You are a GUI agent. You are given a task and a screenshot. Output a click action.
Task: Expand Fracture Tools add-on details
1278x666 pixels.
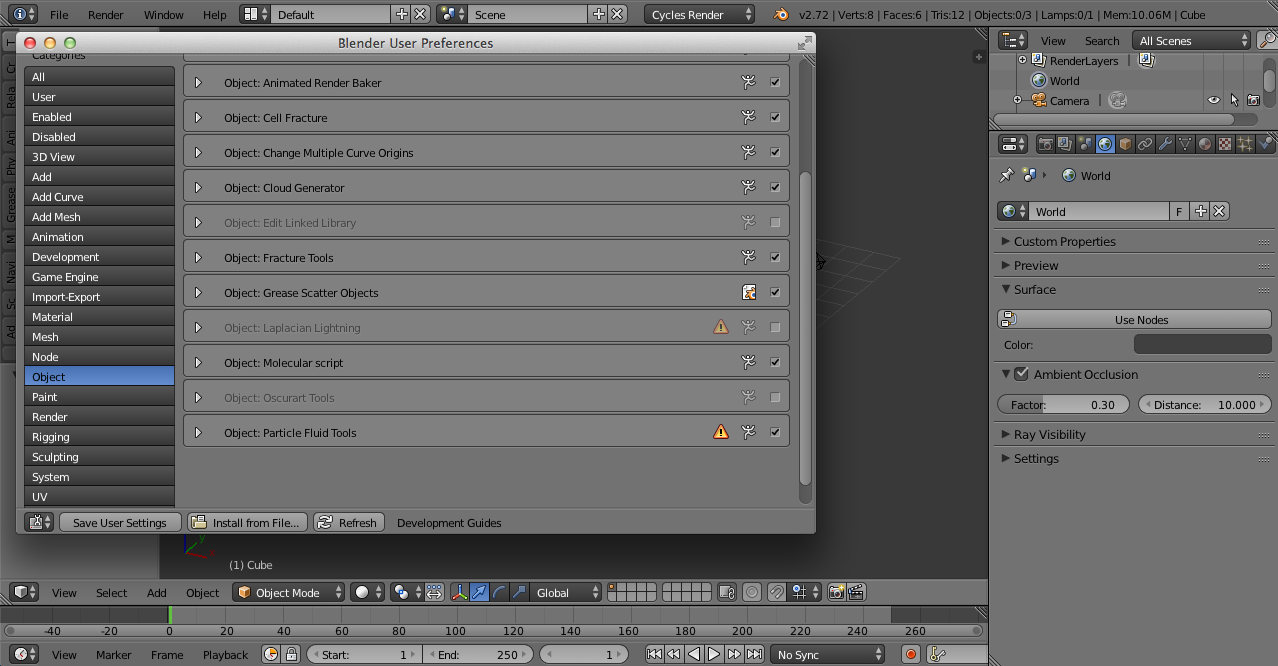point(198,257)
